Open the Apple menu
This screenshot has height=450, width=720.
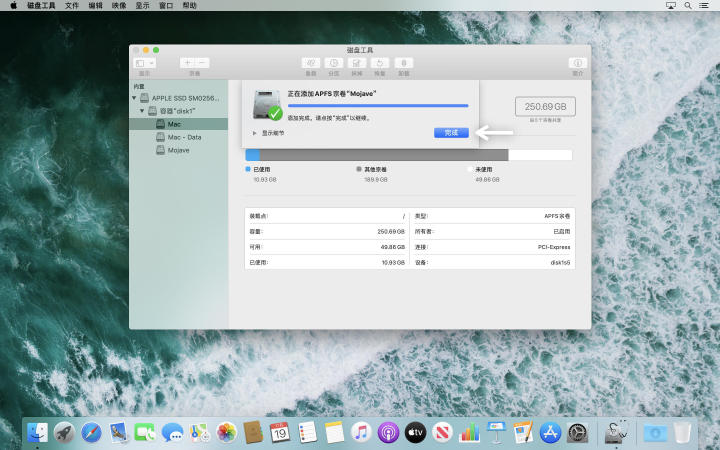pyautogui.click(x=13, y=6)
